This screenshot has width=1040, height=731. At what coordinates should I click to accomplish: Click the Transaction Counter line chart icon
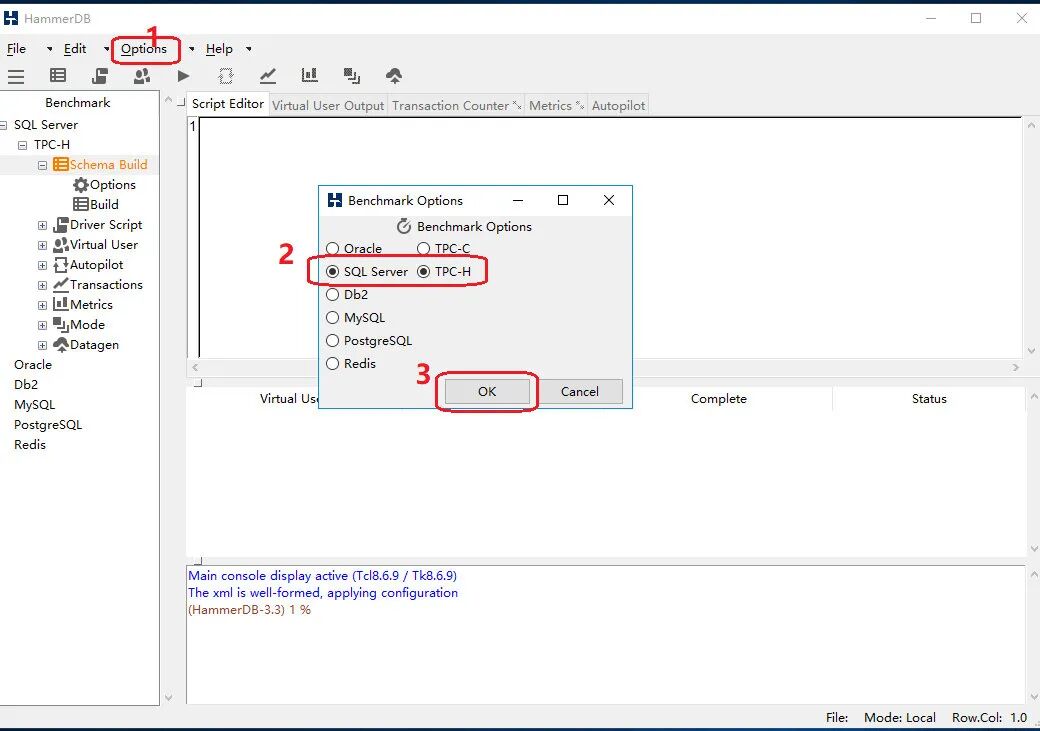pos(268,76)
